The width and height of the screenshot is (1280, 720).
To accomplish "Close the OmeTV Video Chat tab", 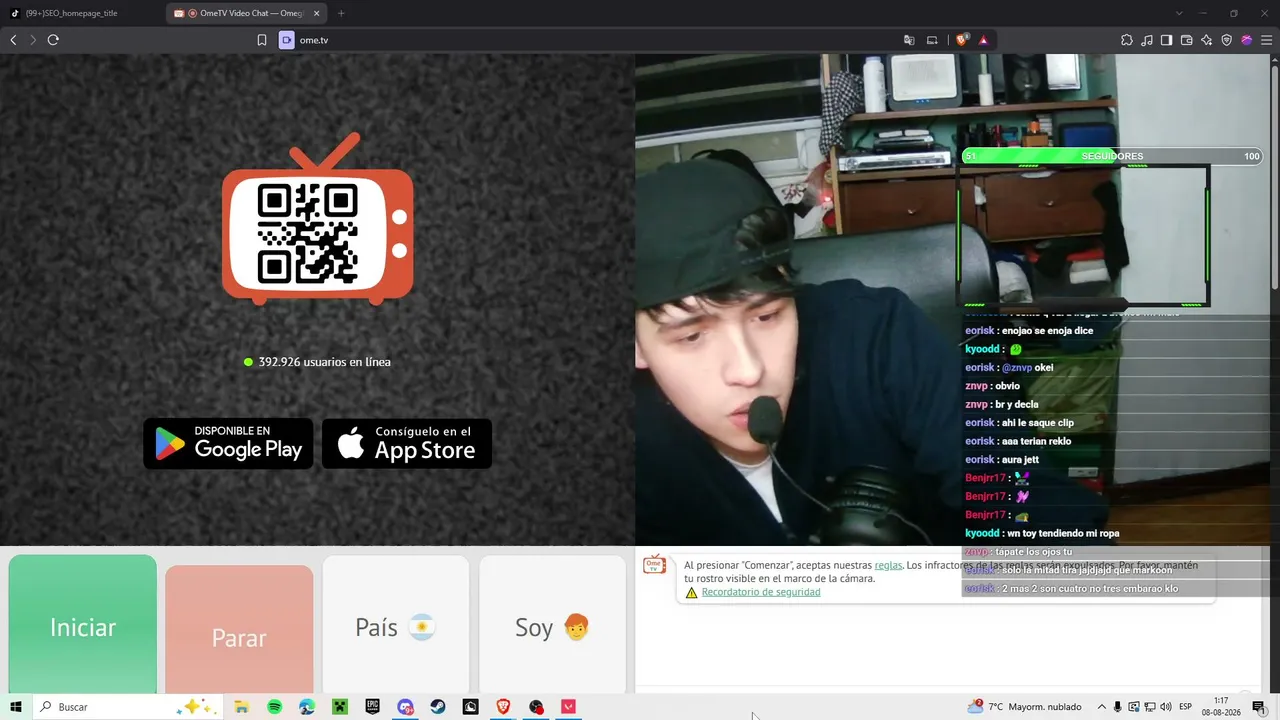I will point(317,13).
